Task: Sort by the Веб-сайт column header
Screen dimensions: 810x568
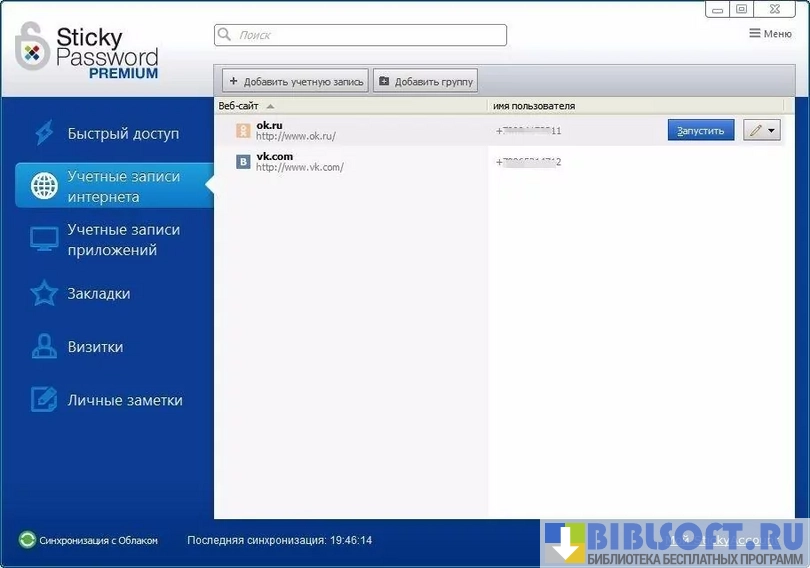Action: (x=240, y=106)
